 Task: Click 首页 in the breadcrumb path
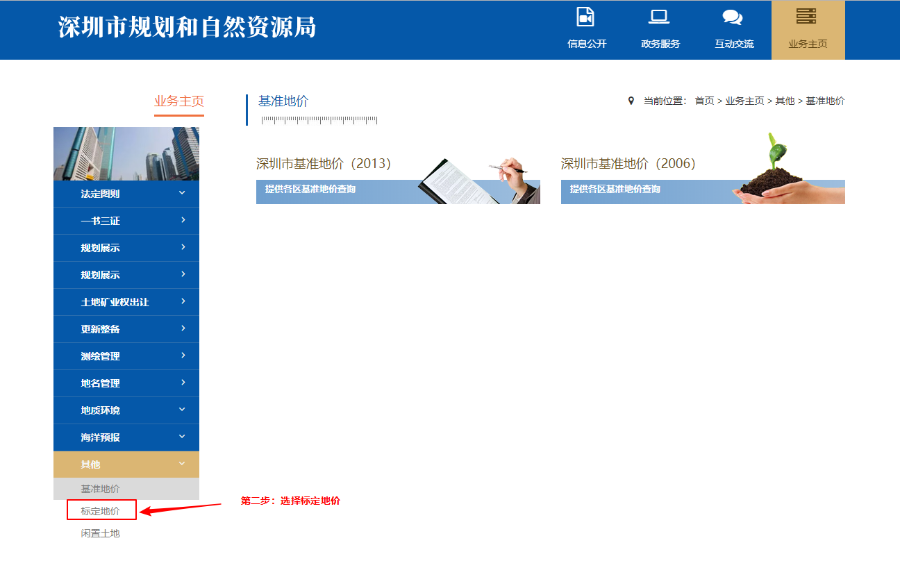point(704,101)
